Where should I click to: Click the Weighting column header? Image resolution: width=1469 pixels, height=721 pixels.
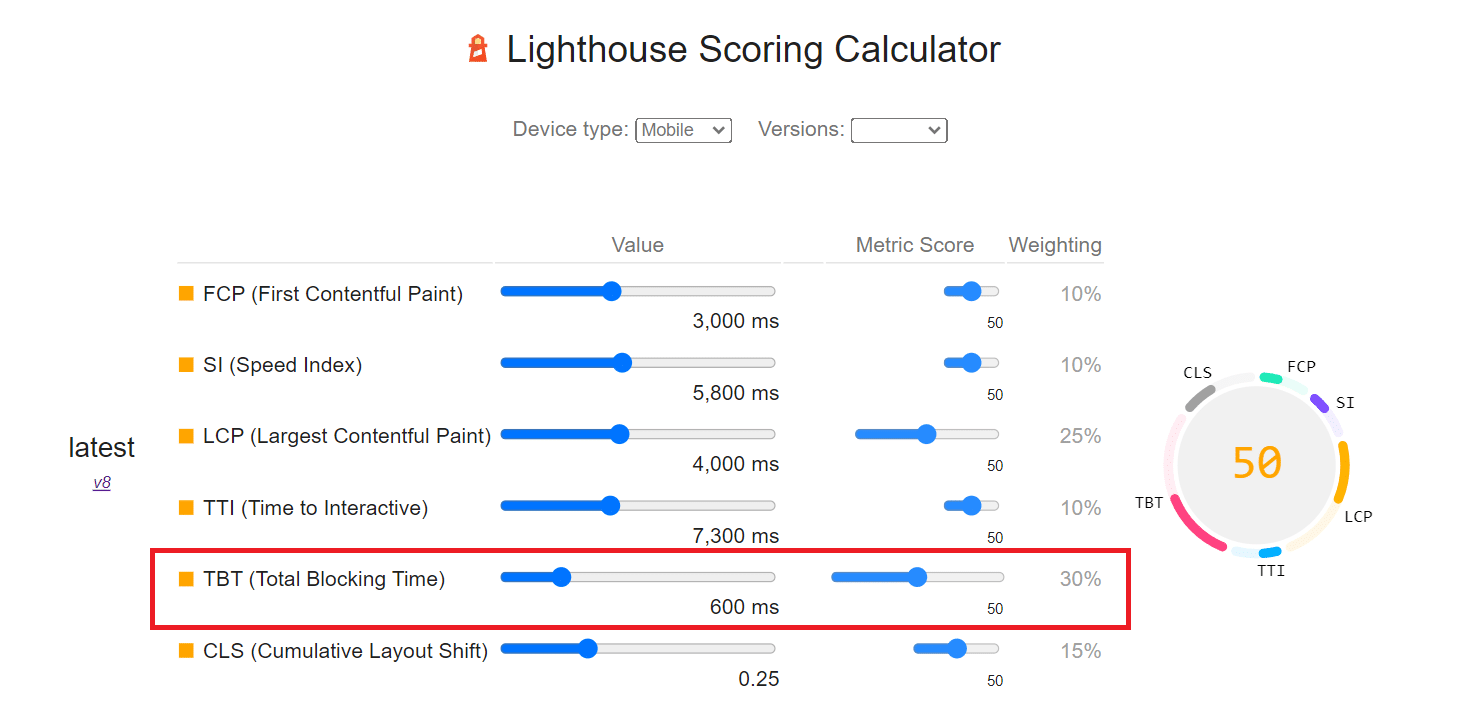point(1055,245)
